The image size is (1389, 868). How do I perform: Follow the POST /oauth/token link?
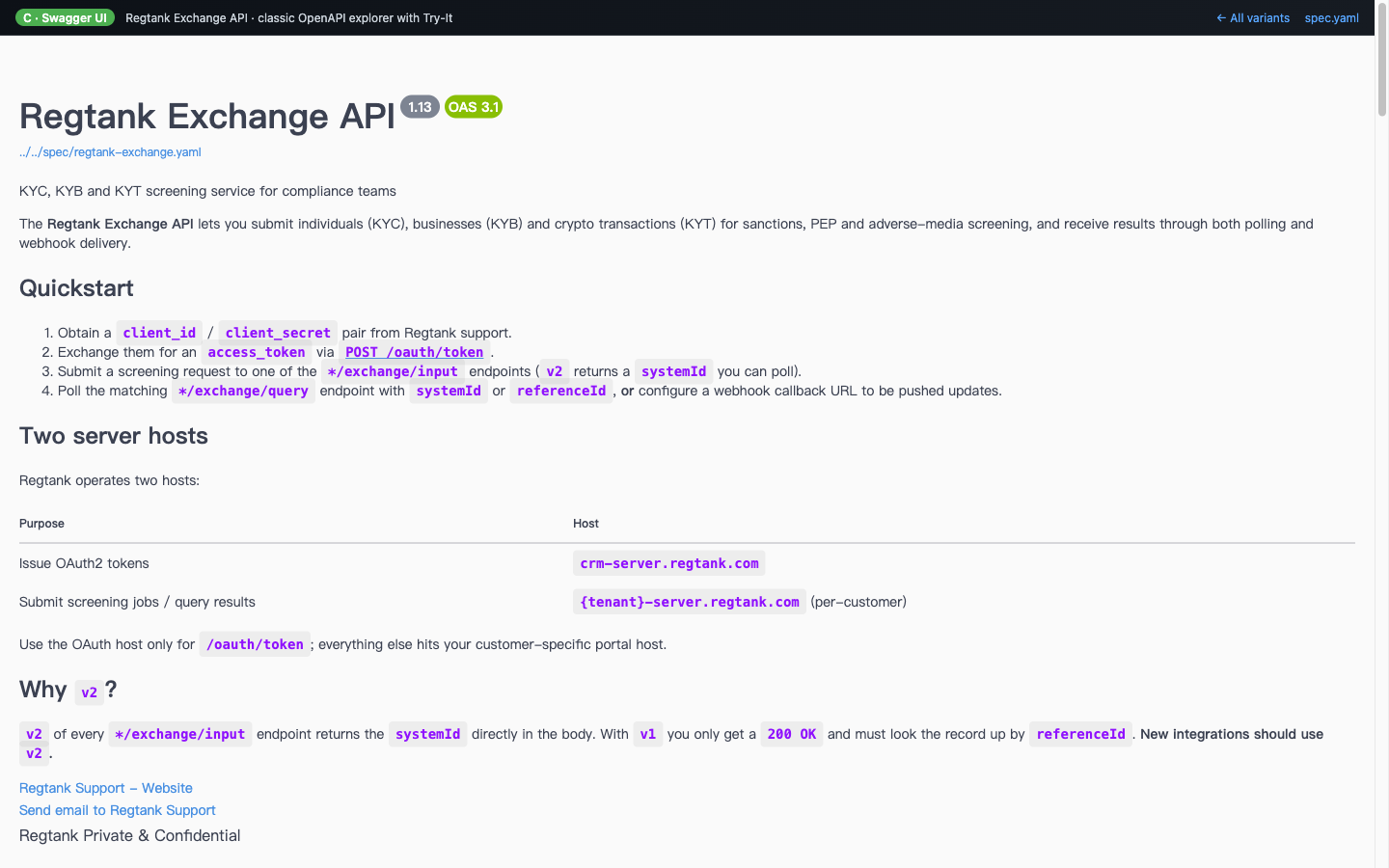pyautogui.click(x=415, y=352)
